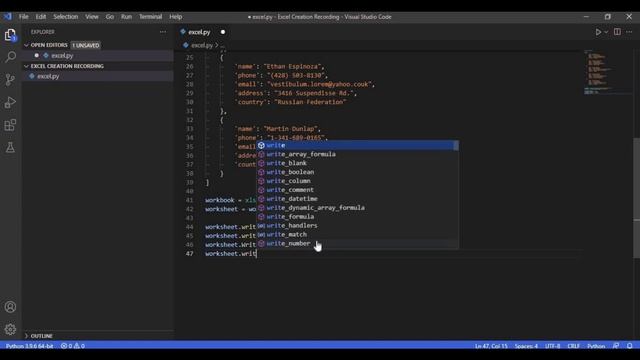This screenshot has width=640, height=360.
Task: Open the Go menu
Action: (110, 17)
